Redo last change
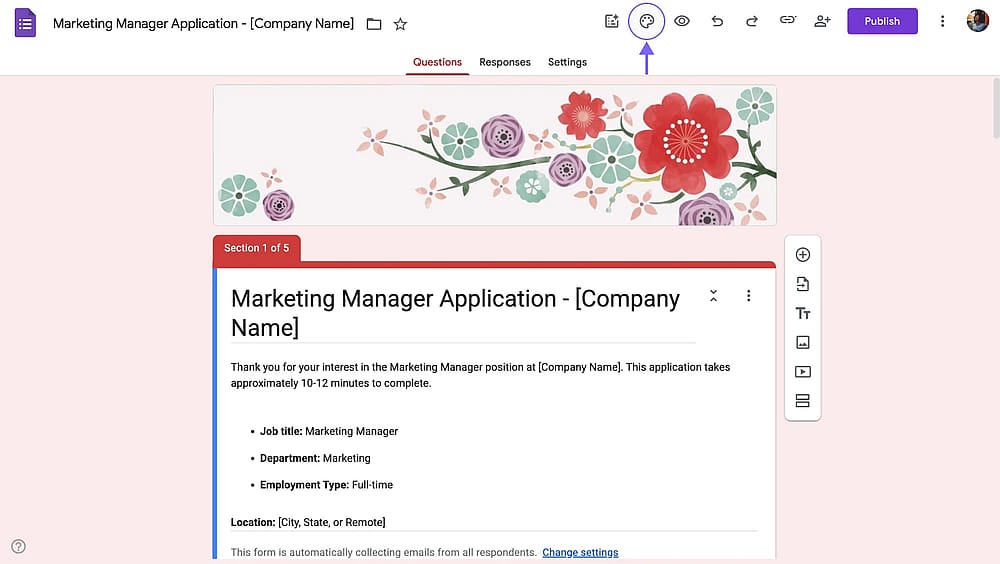 pos(752,21)
